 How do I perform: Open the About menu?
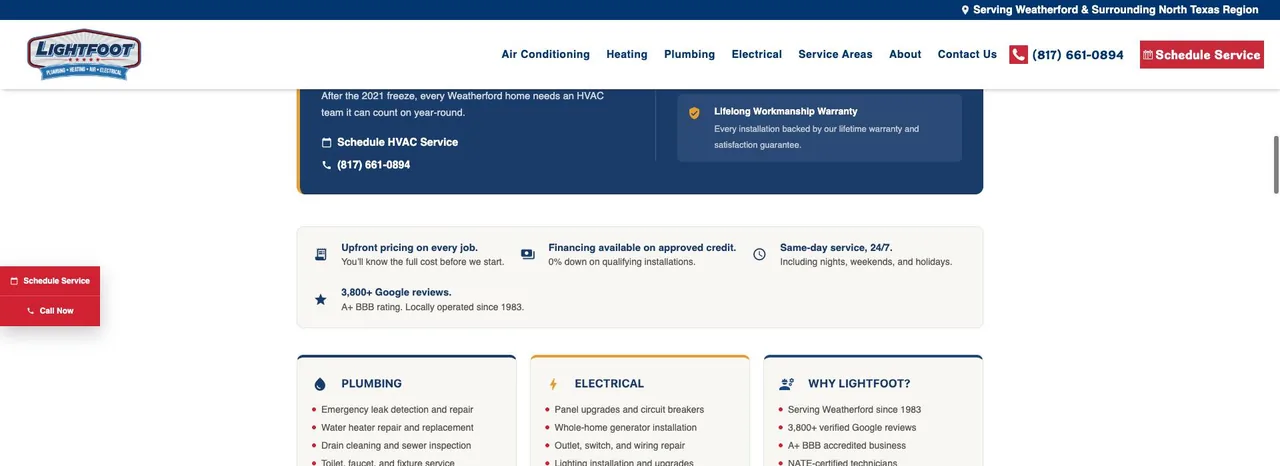pos(905,54)
